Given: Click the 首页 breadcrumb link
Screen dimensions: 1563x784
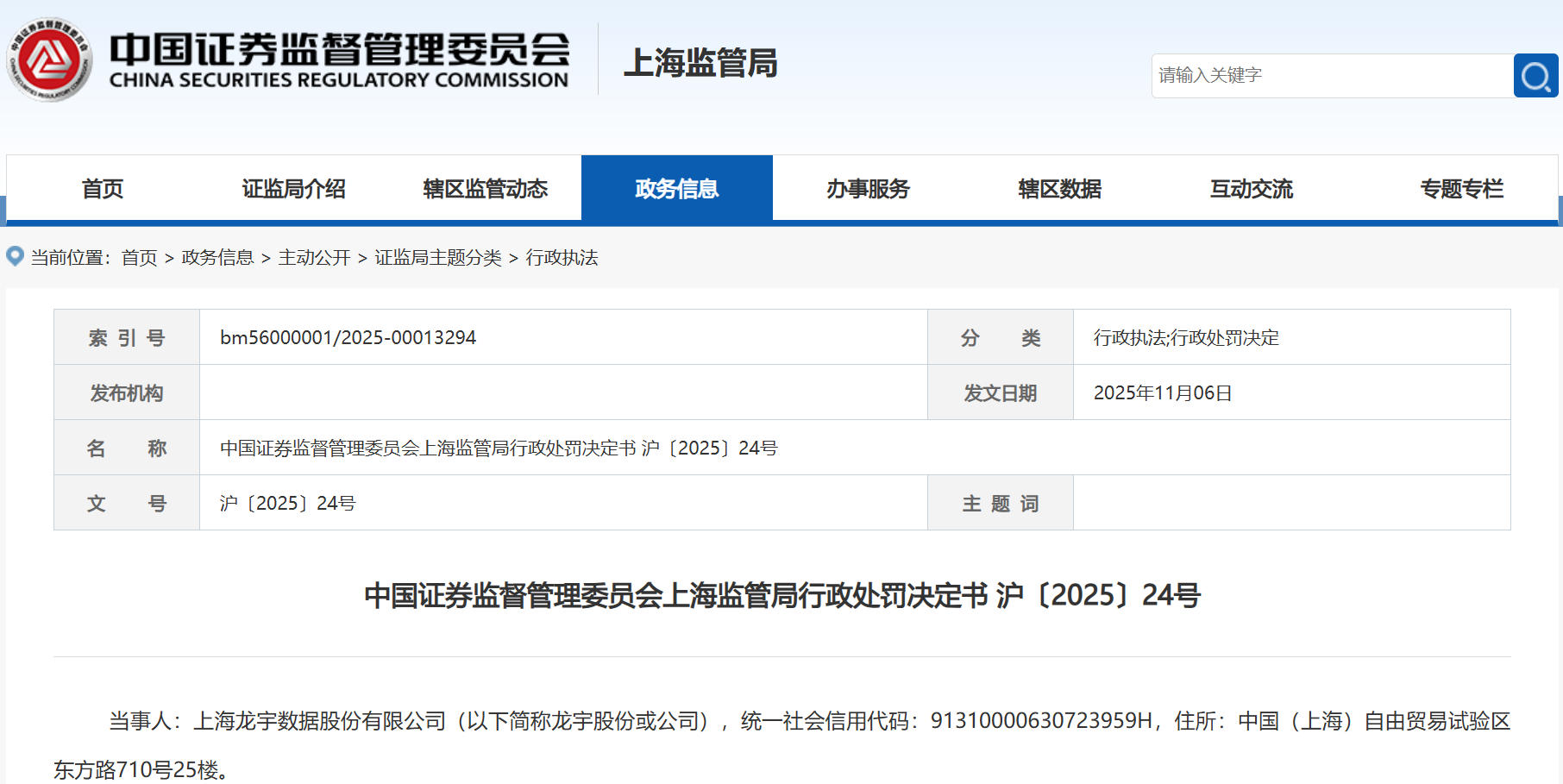Looking at the screenshot, I should pyautogui.click(x=139, y=258).
